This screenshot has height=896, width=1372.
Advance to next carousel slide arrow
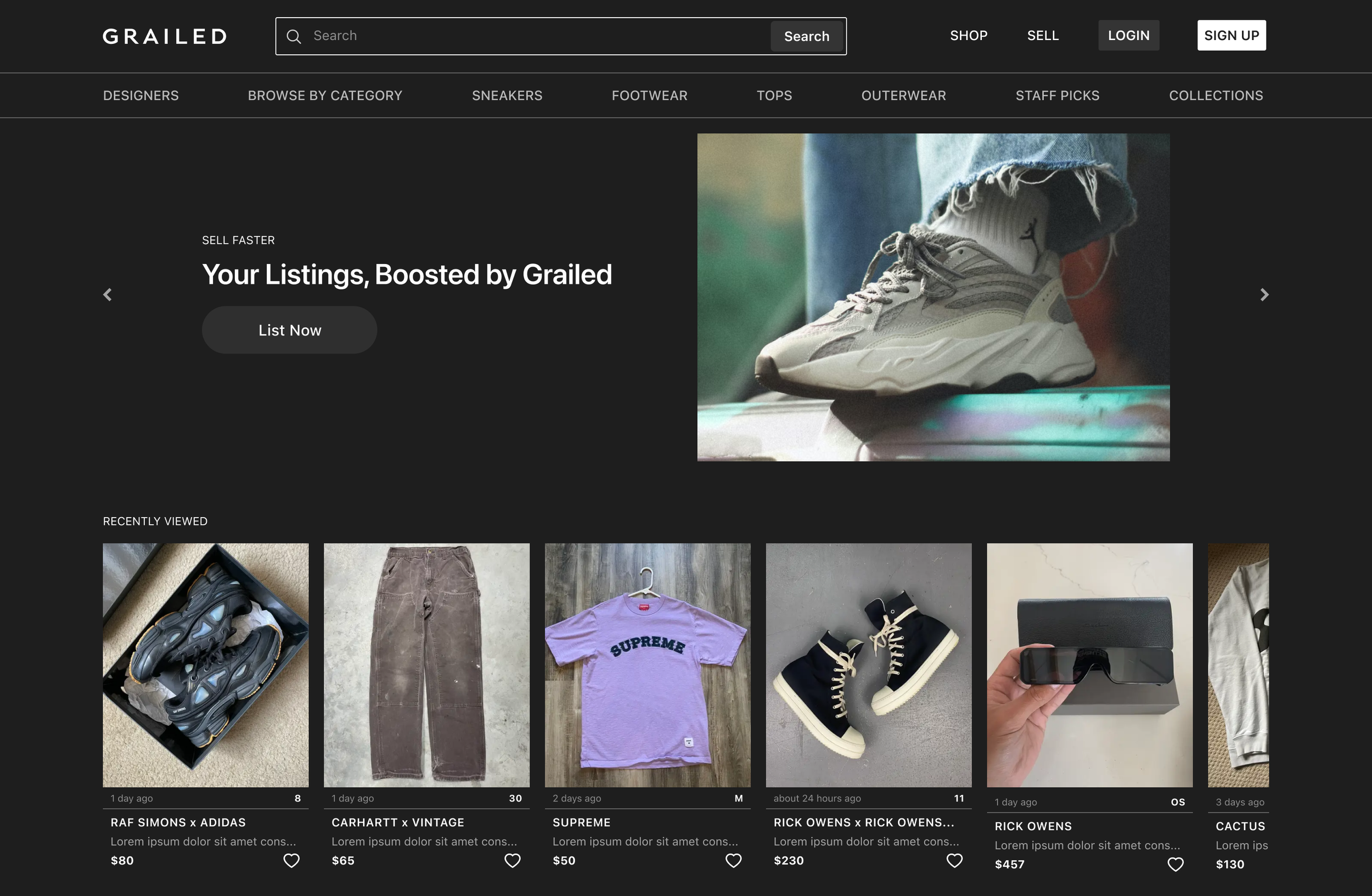click(1264, 295)
